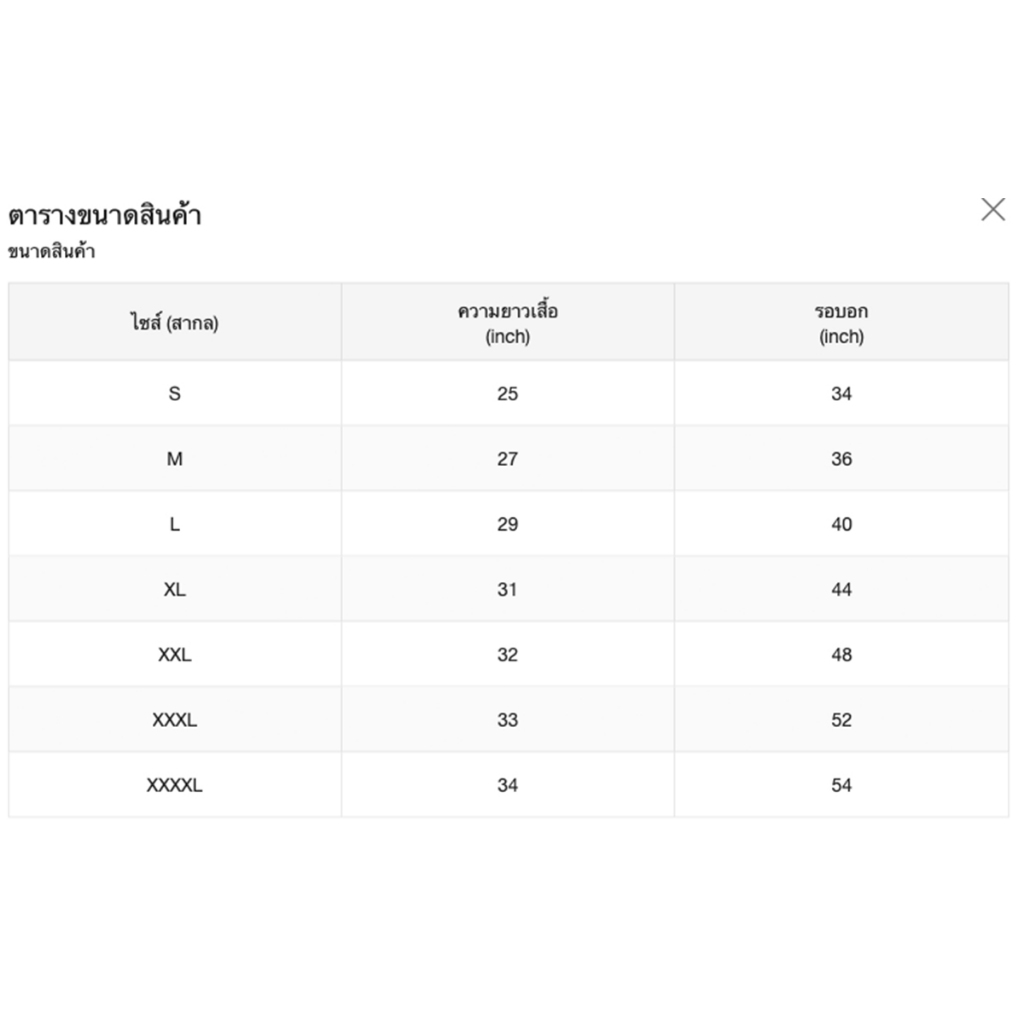Screen dimensions: 1024x1024
Task: Click shirt length value 25 for size S
Action: point(508,394)
